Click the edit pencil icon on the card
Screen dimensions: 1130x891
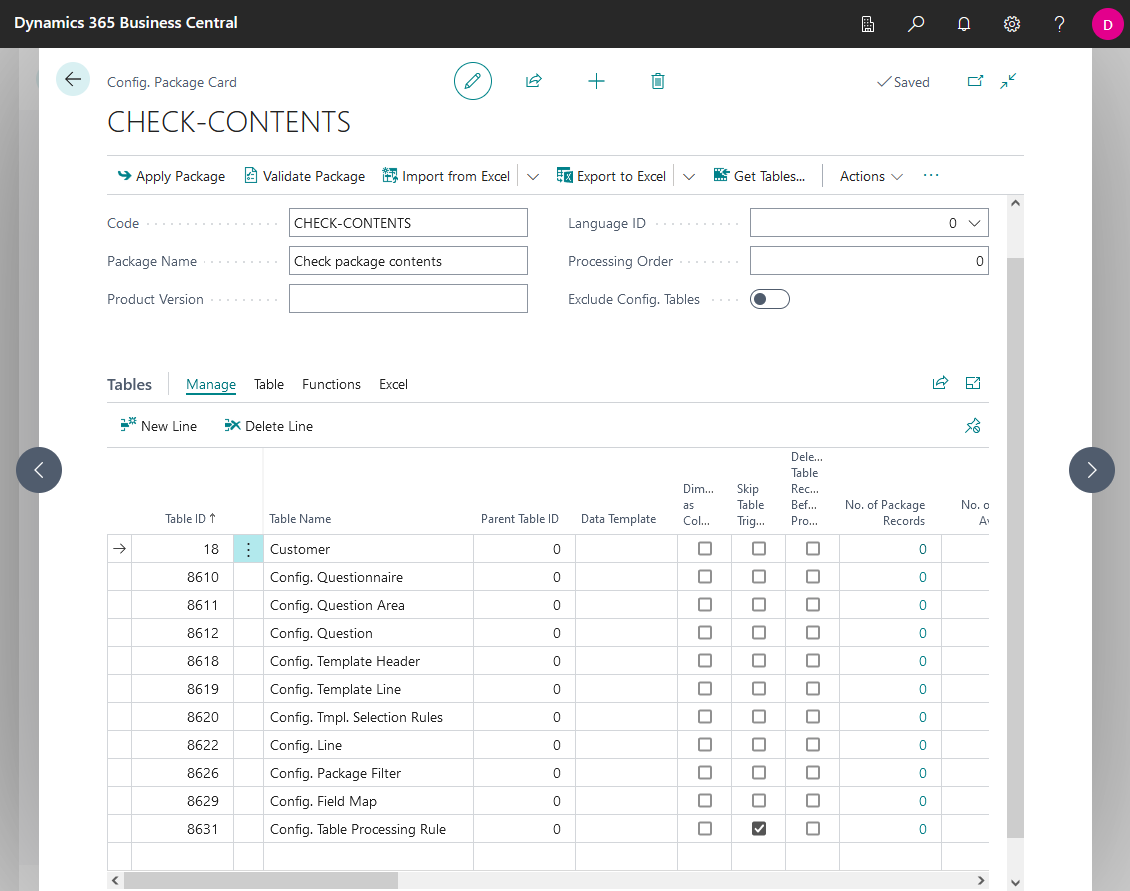click(x=472, y=81)
